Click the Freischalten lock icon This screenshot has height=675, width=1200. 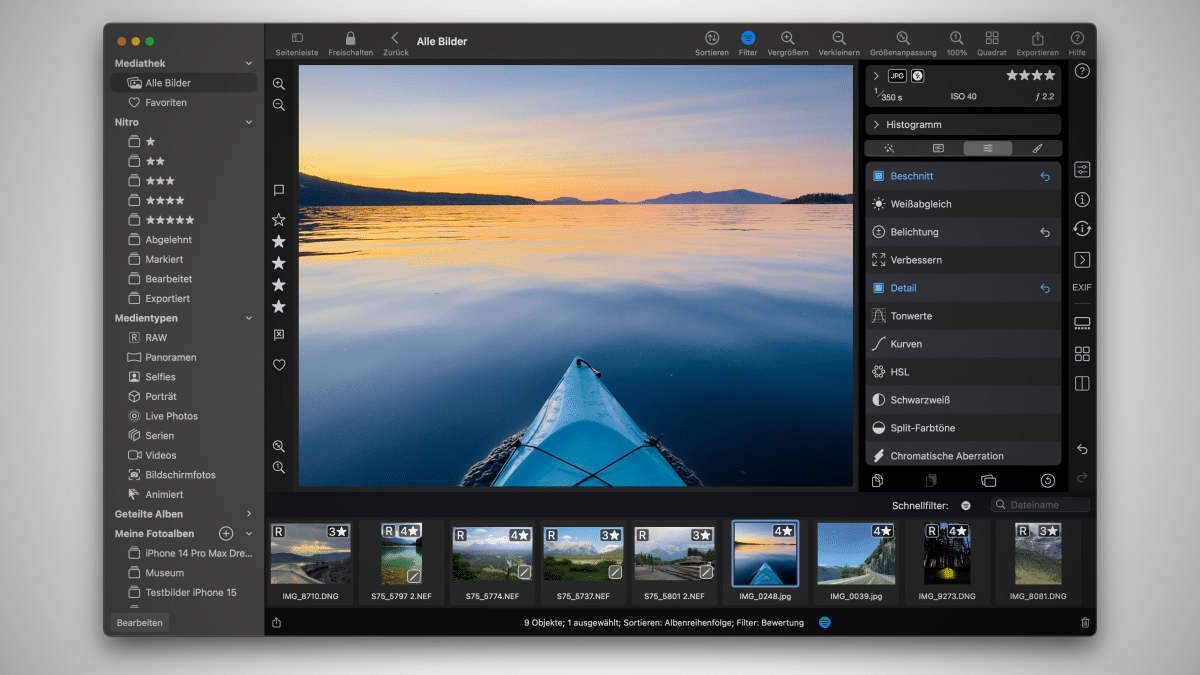[350, 38]
